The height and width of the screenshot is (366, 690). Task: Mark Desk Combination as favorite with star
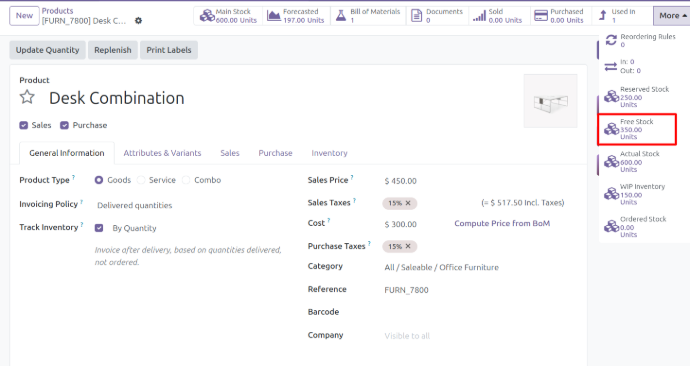tap(27, 97)
